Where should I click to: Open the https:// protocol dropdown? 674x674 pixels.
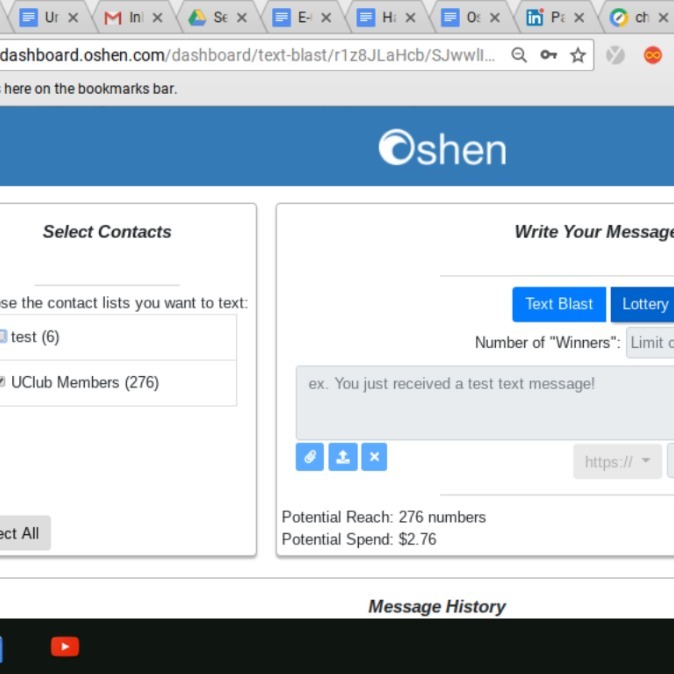click(x=617, y=462)
